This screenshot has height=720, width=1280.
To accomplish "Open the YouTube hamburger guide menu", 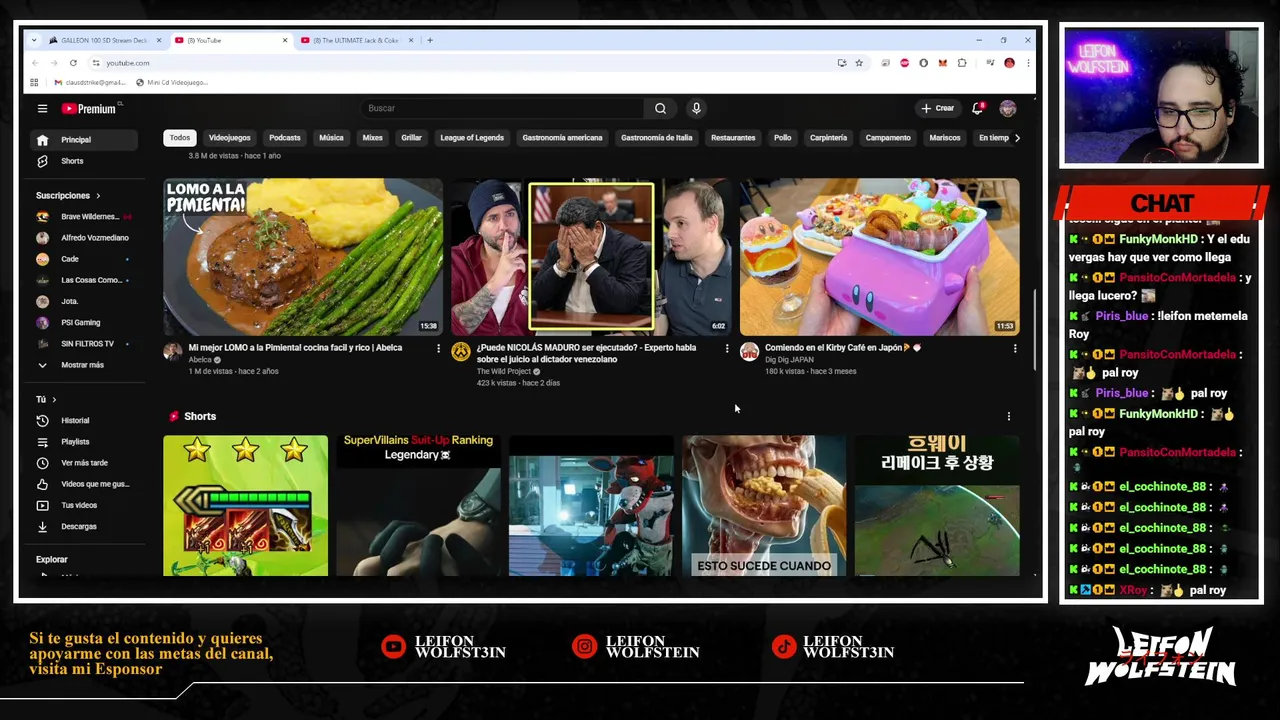I will (42, 108).
